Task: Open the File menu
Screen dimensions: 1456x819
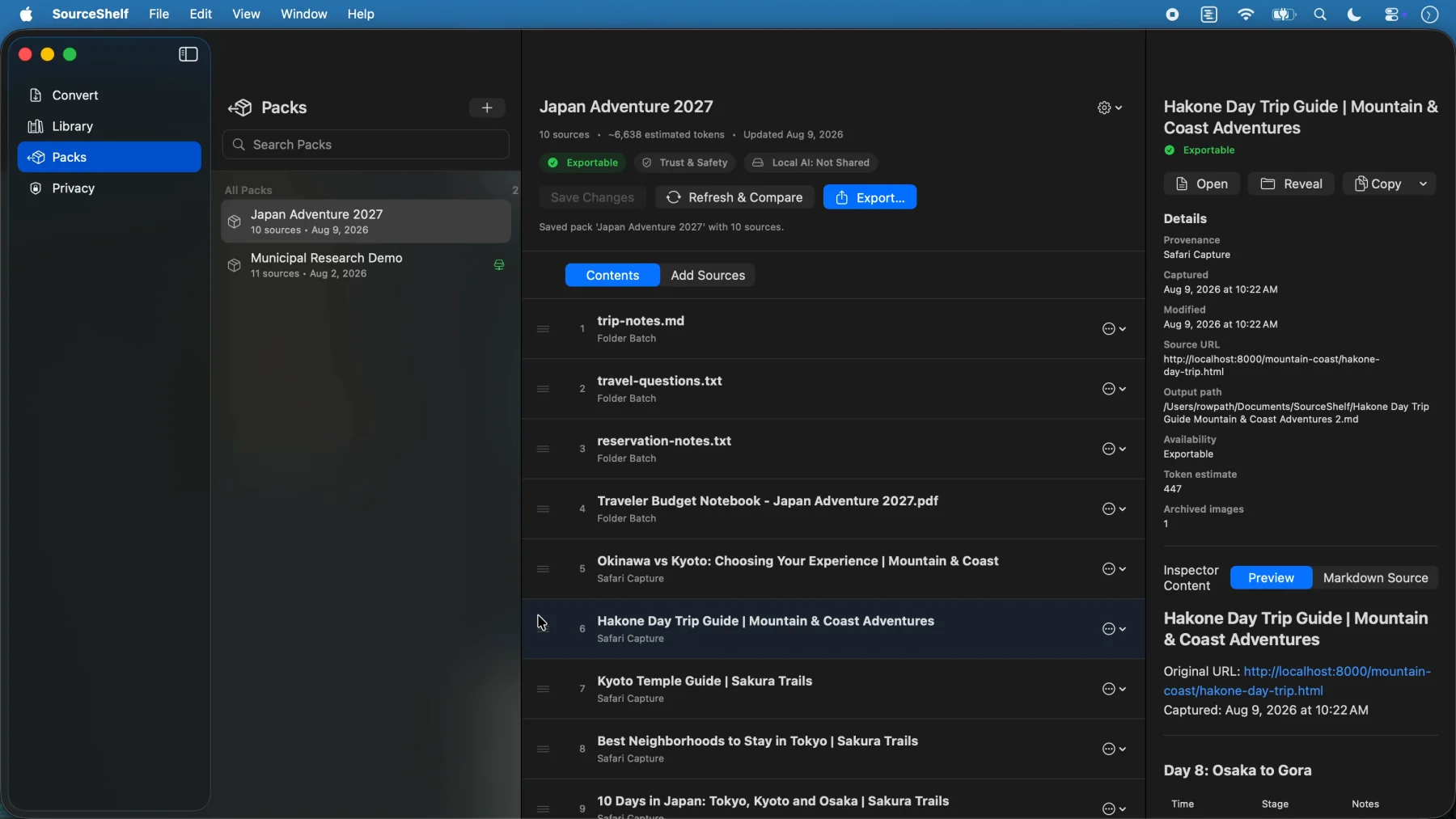Action: [159, 14]
